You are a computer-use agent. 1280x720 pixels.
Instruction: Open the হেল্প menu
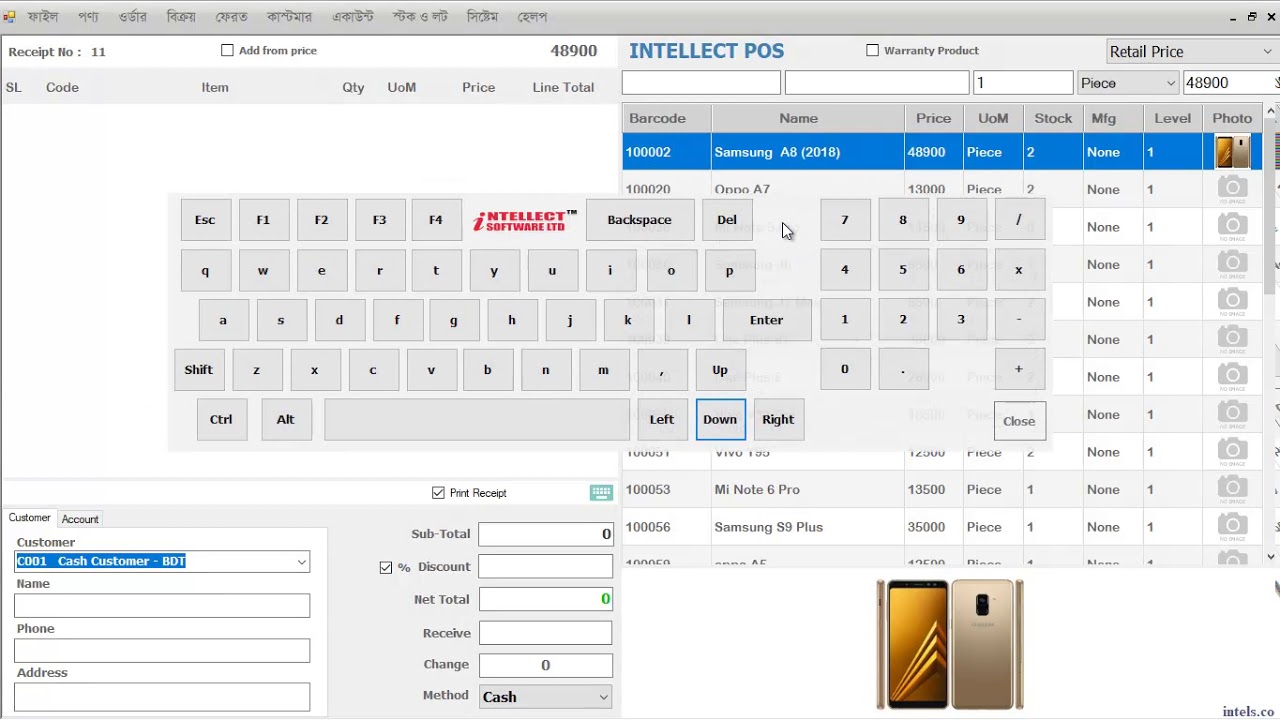pos(532,17)
